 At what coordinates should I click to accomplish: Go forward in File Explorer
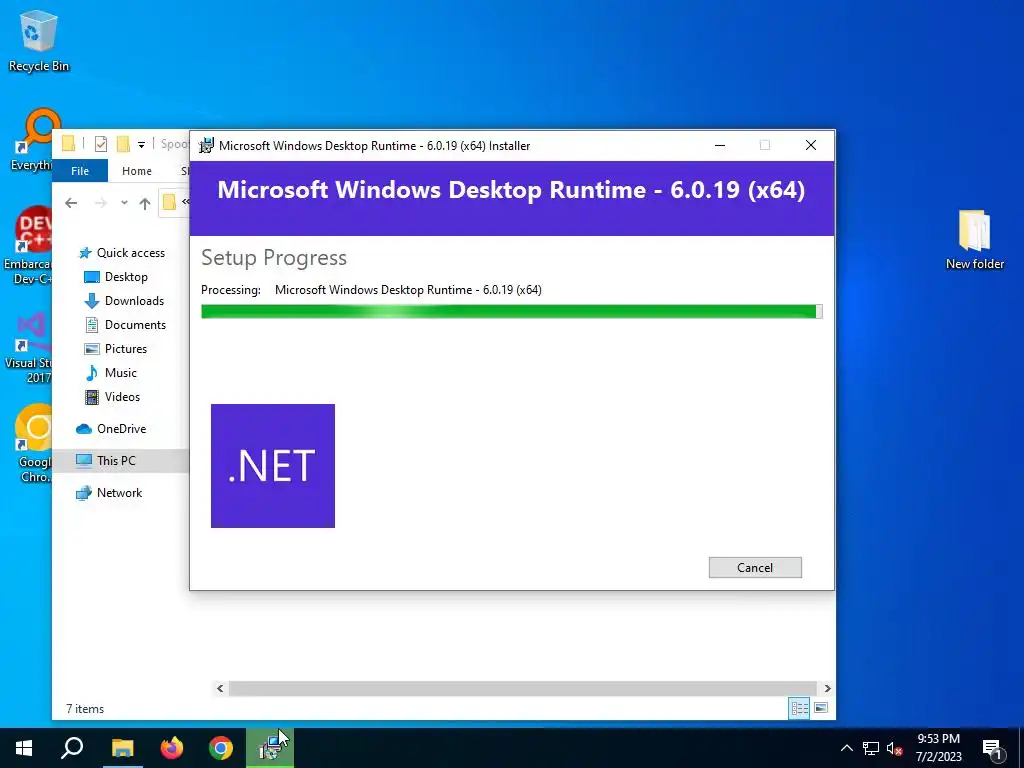tap(101, 203)
